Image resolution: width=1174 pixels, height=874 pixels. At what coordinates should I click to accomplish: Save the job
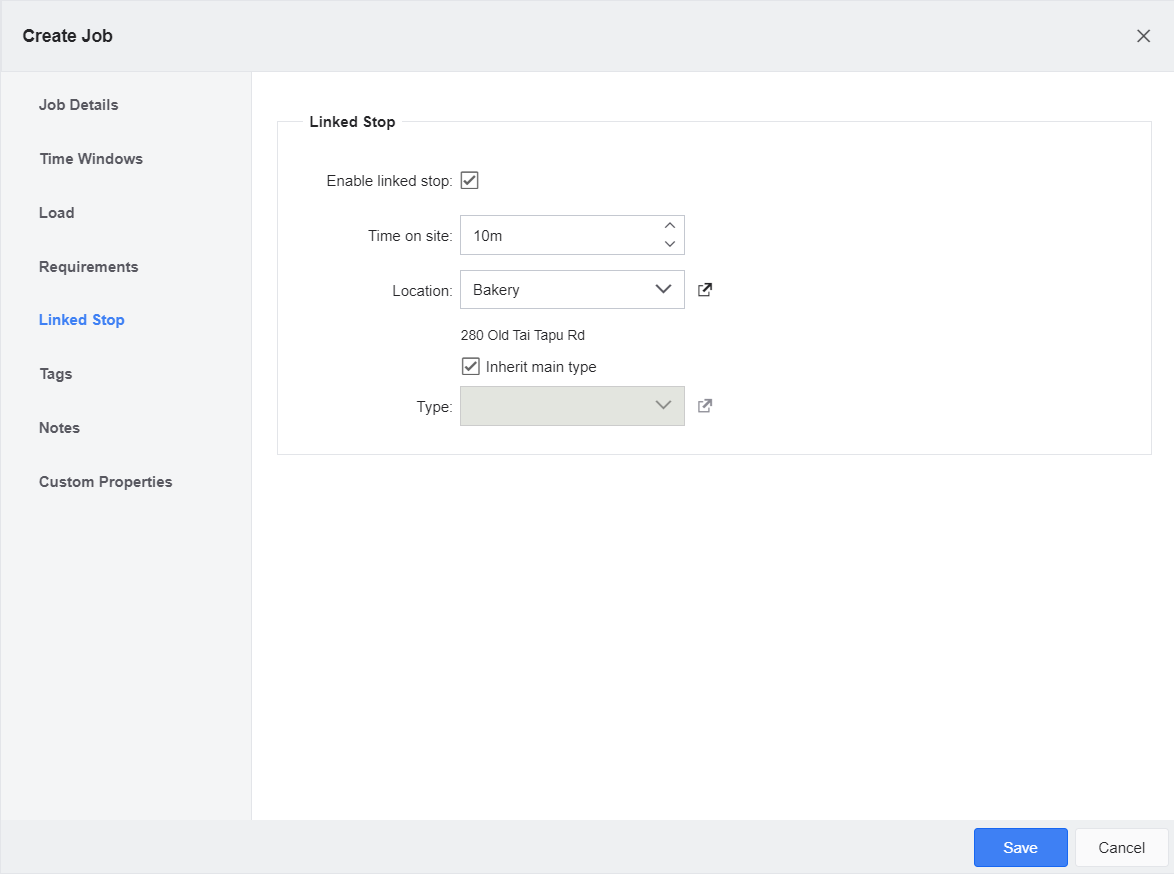coord(1020,847)
